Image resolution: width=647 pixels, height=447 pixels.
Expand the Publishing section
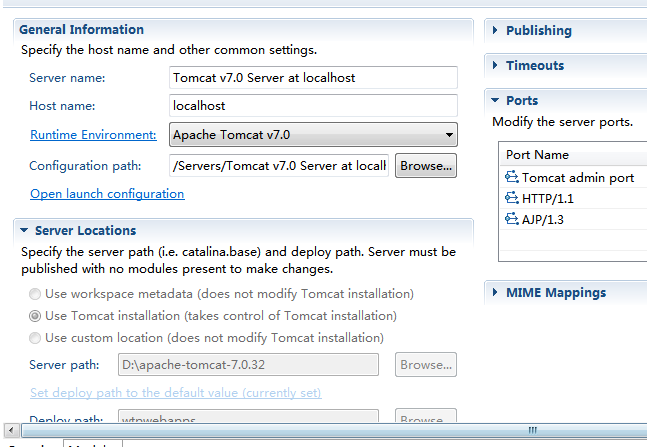[495, 30]
